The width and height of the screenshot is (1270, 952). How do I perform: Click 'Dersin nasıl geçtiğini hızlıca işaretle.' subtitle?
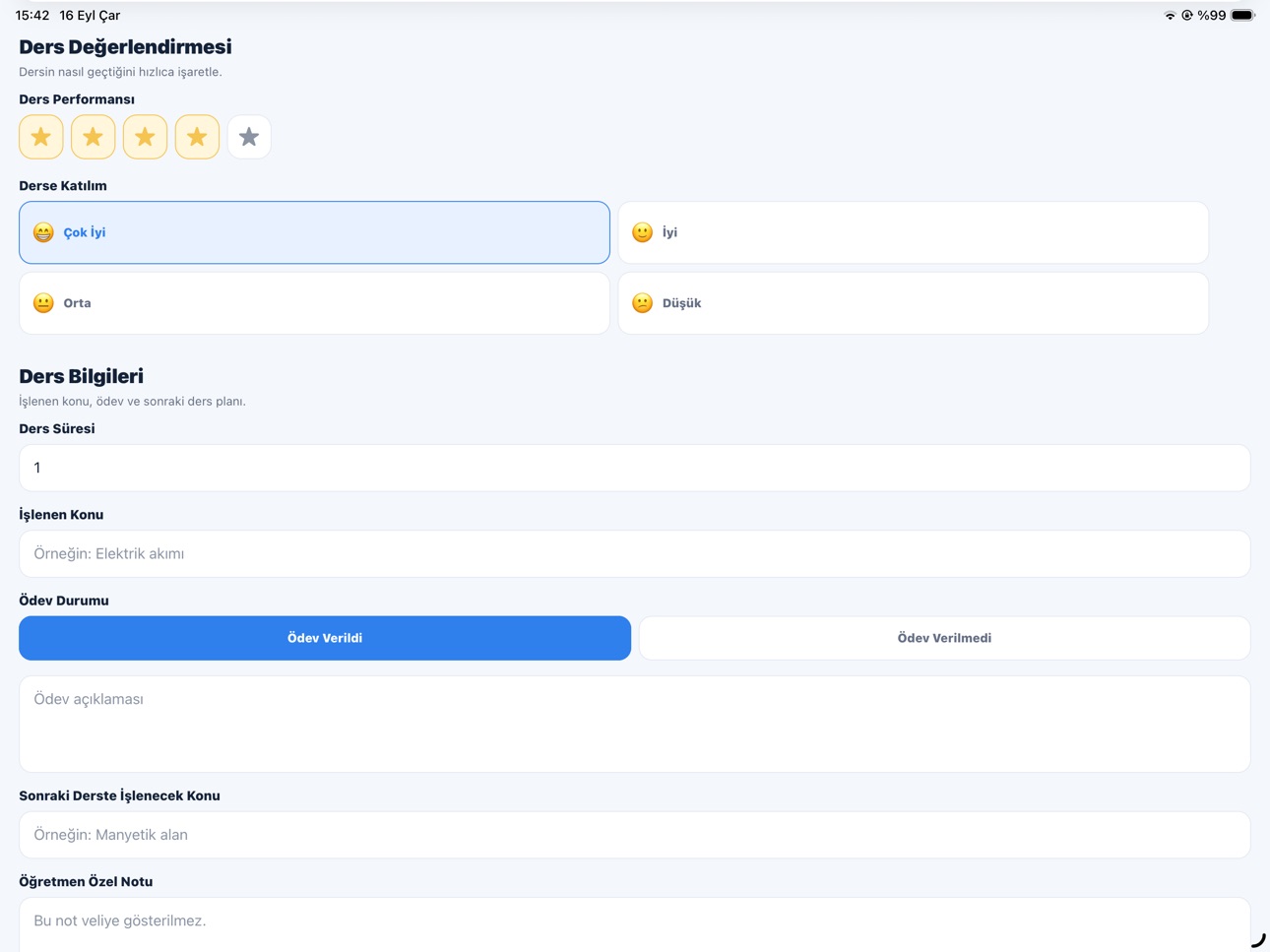(120, 72)
